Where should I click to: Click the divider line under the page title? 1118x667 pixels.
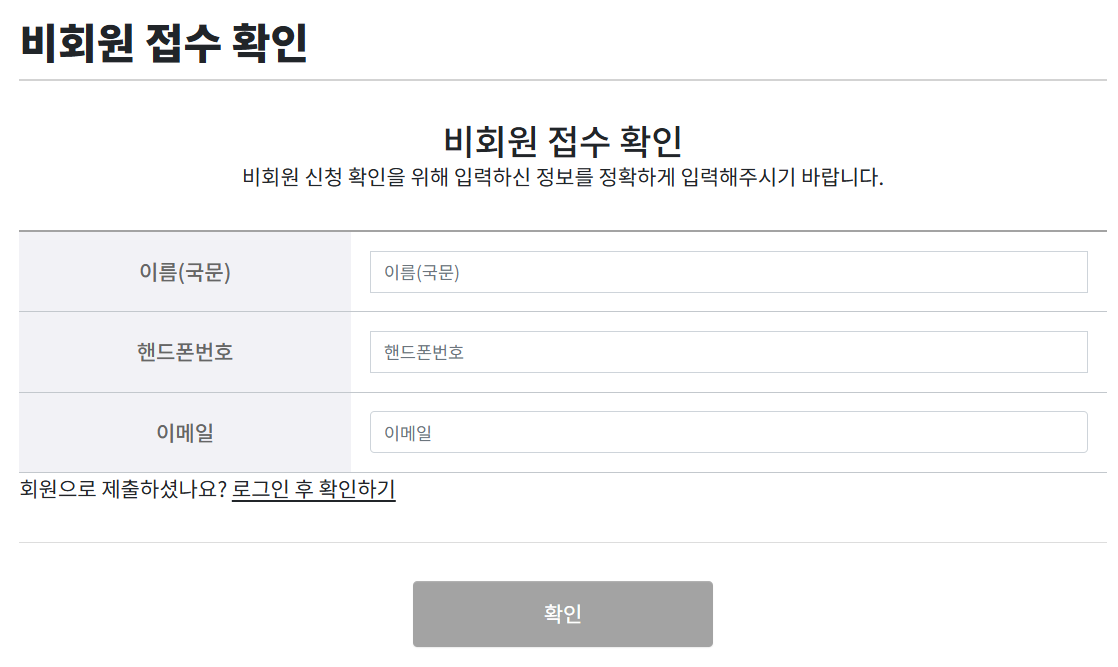pyautogui.click(x=562, y=80)
